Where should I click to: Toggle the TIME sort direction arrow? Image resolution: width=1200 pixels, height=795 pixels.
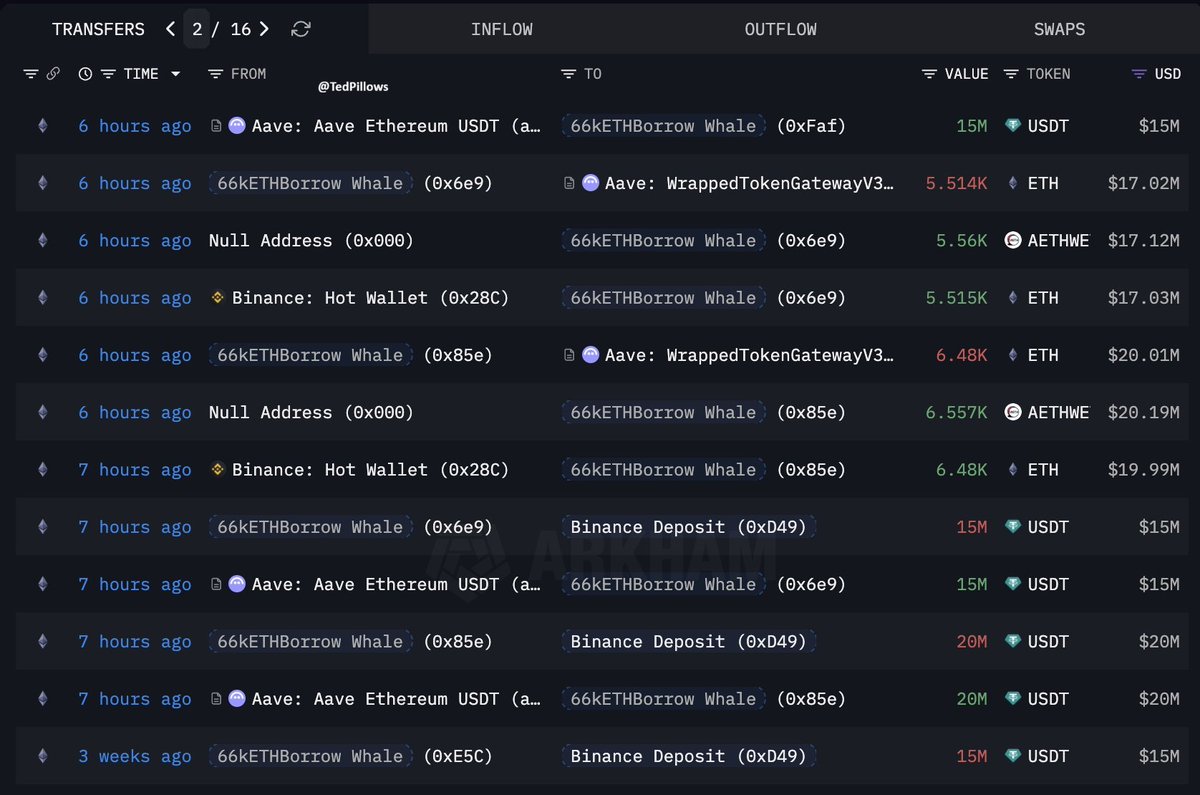click(x=176, y=74)
